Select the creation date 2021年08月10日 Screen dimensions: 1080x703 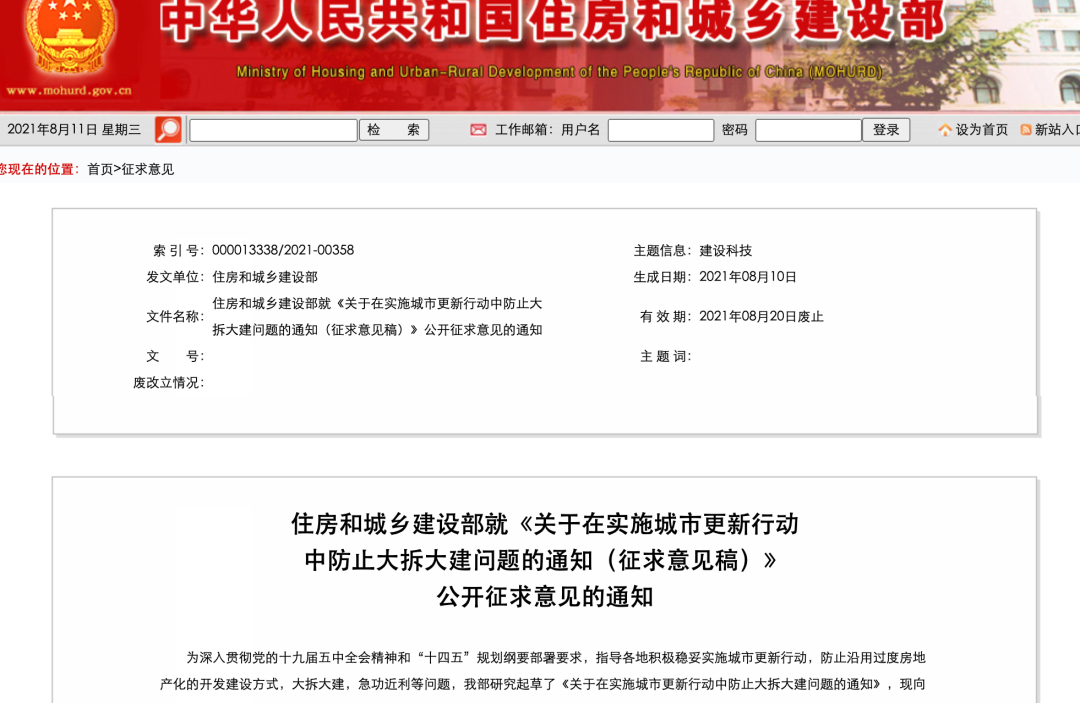747,277
